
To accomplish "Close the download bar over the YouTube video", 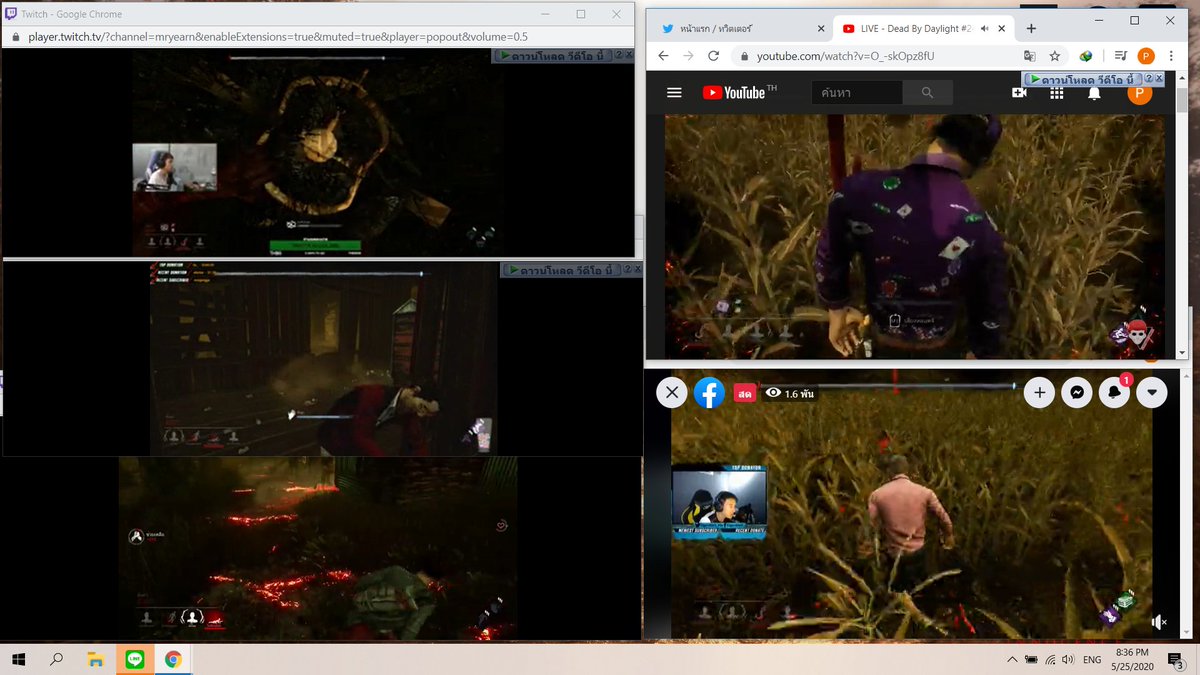I will (x=1160, y=78).
